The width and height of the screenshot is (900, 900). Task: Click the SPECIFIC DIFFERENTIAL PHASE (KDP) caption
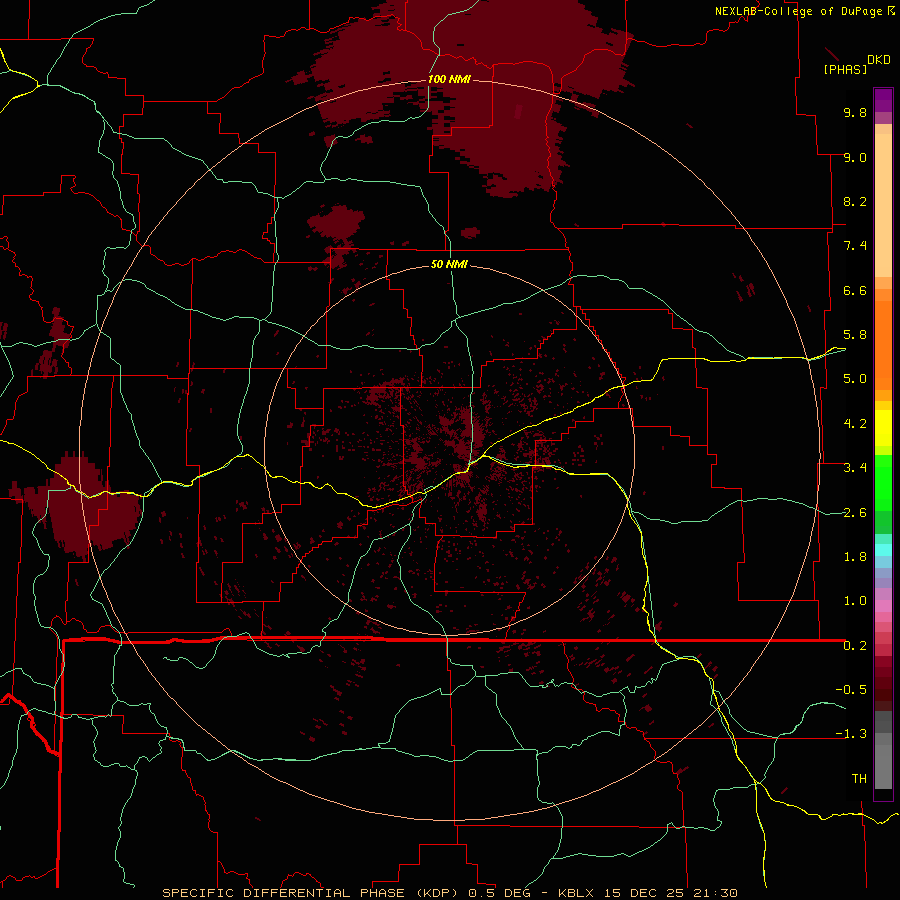click(313, 893)
